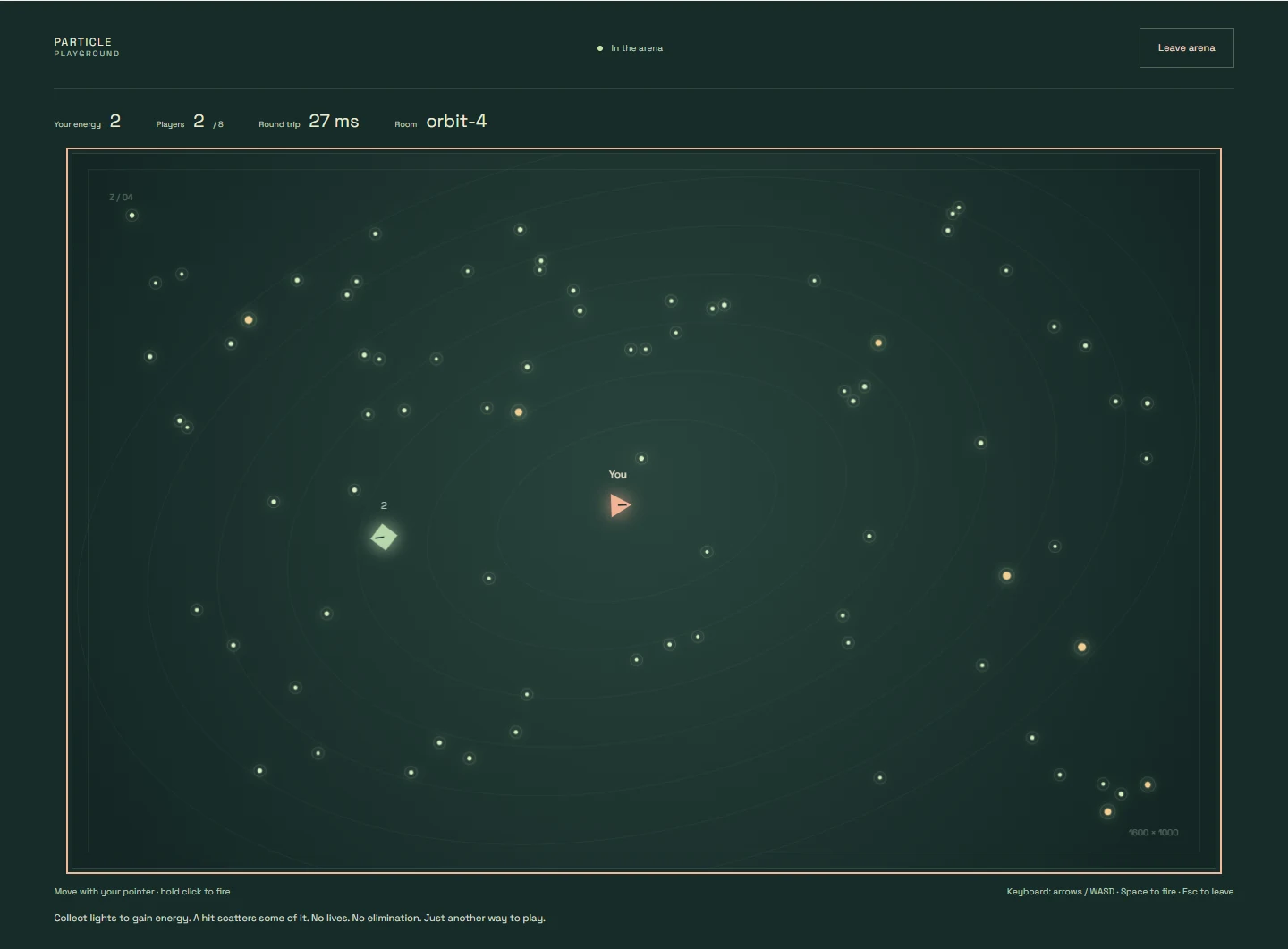Click the light particle beneath the Z / 04 label
The image size is (1288, 949).
(x=131, y=215)
